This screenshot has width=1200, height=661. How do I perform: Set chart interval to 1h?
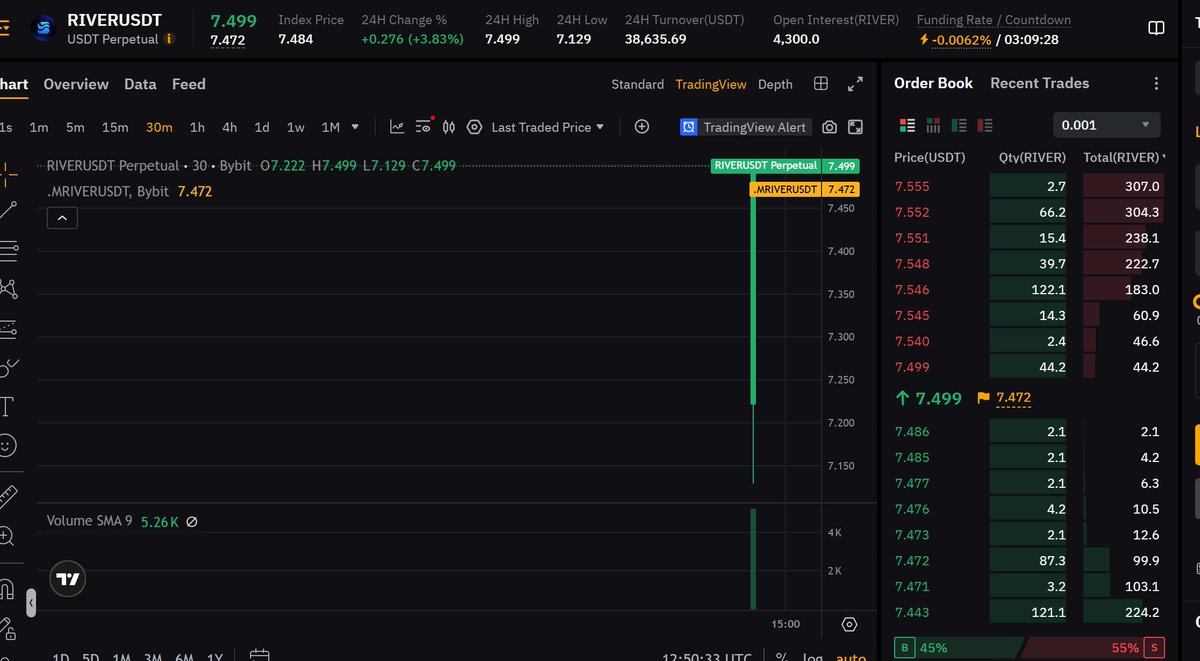197,127
